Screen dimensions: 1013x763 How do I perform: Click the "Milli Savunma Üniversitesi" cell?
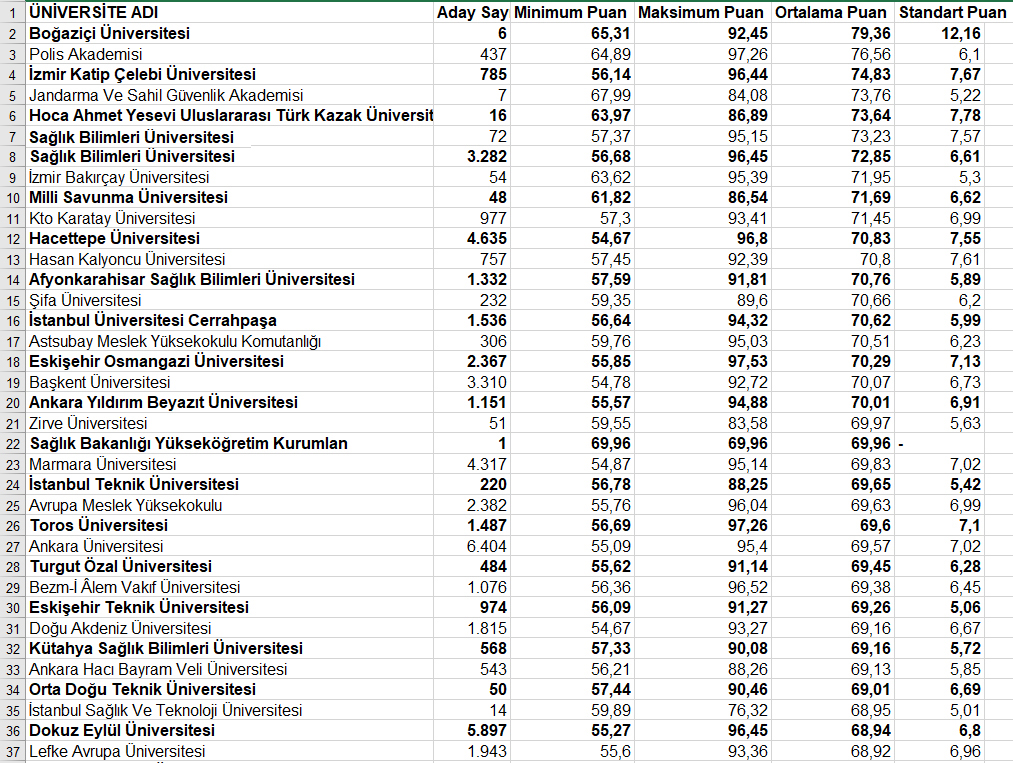[x=230, y=197]
